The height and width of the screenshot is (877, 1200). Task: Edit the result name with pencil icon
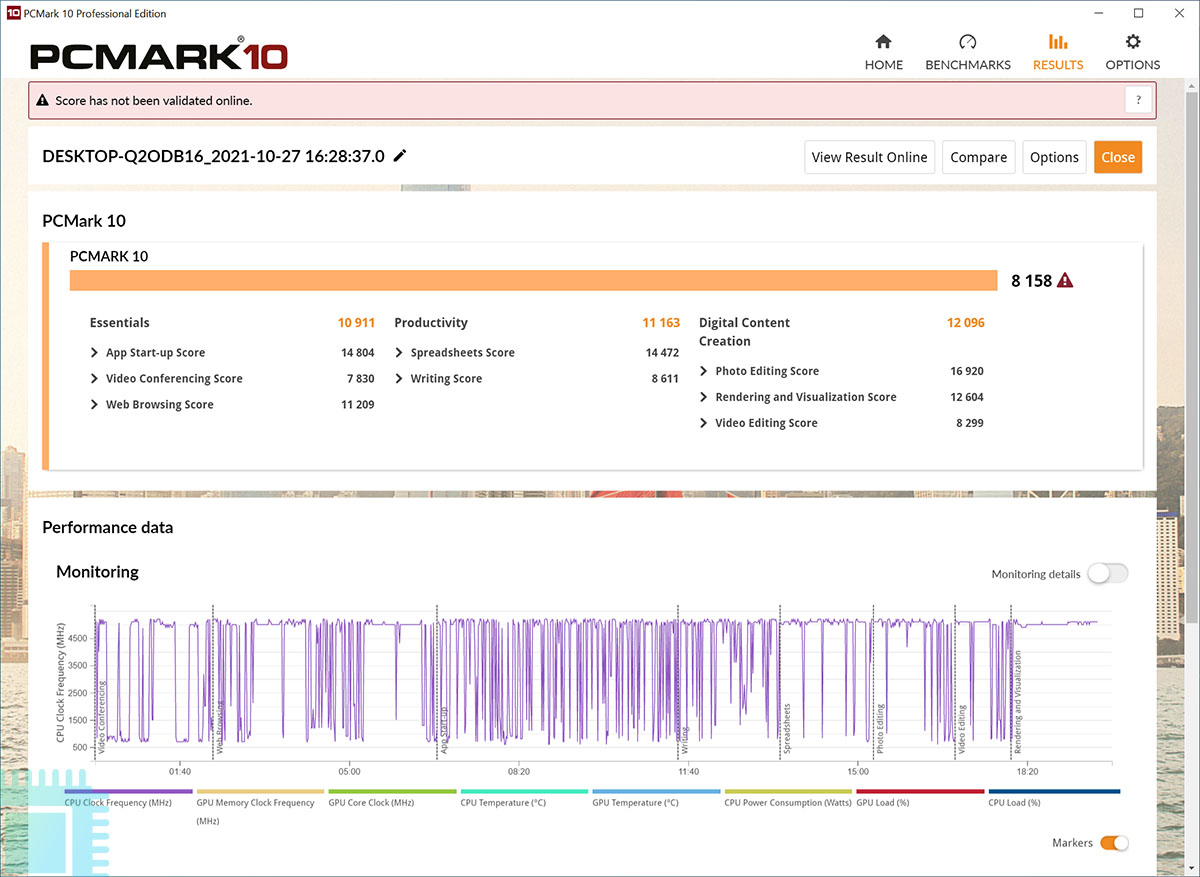click(400, 155)
